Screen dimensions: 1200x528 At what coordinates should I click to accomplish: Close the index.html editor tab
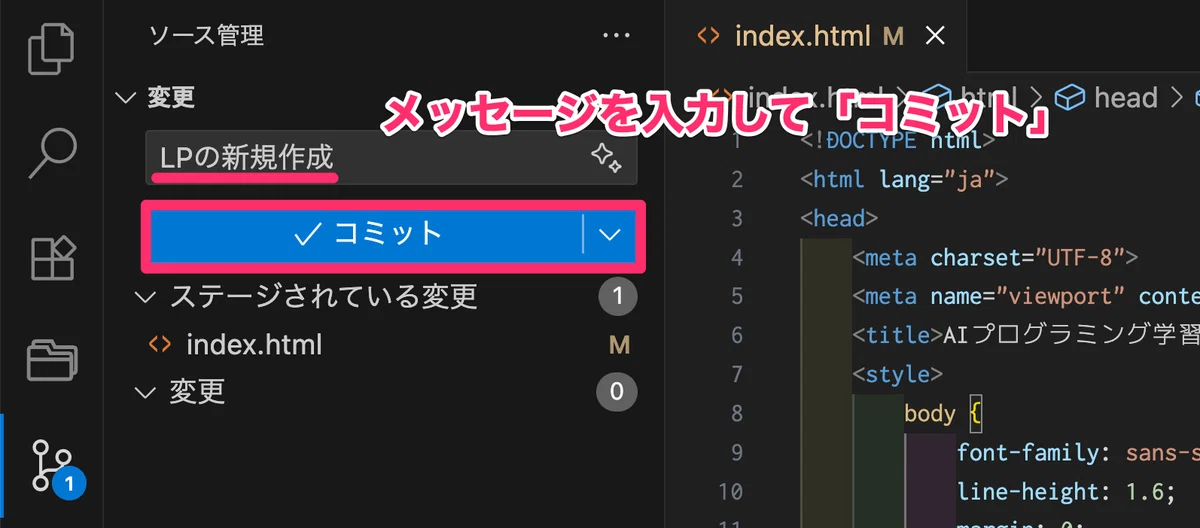tap(935, 36)
